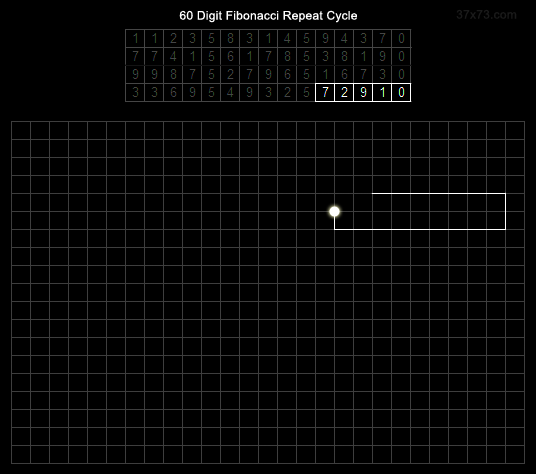The height and width of the screenshot is (474, 536).
Task: Click digit 8 in the third digit row
Action: pyautogui.click(x=173, y=75)
